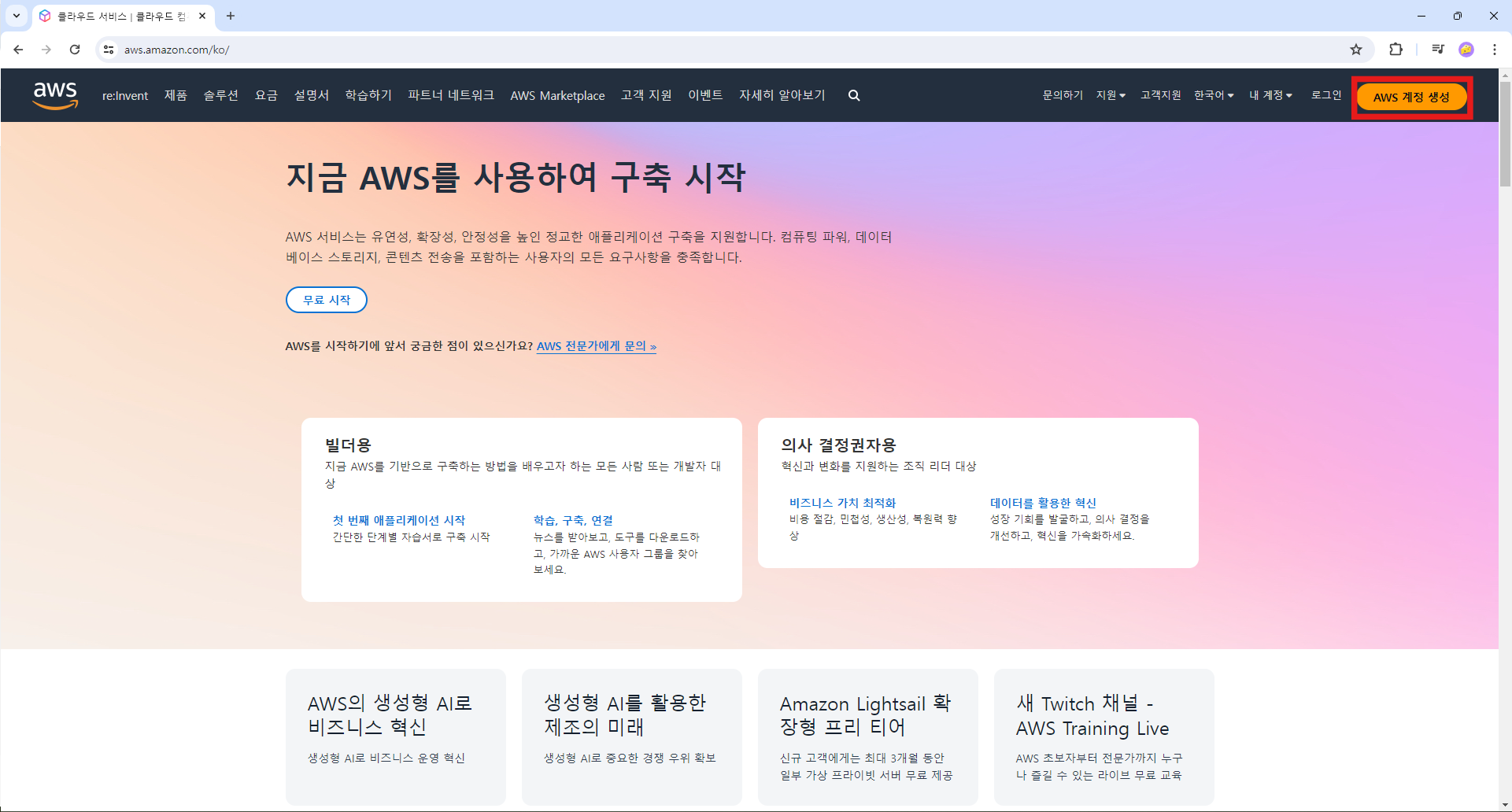1512x812 pixels.
Task: Click the 지금 AWS를 사용하여 구축 시작 headline
Action: pos(516,177)
